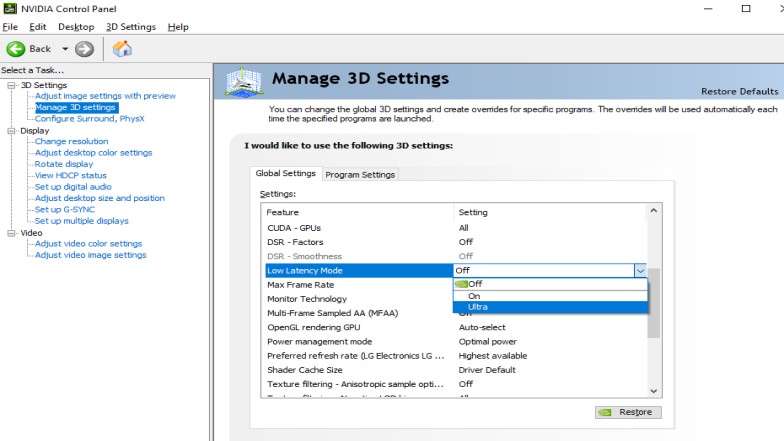Open Rotate display task
This screenshot has width=784, height=441.
(64, 164)
